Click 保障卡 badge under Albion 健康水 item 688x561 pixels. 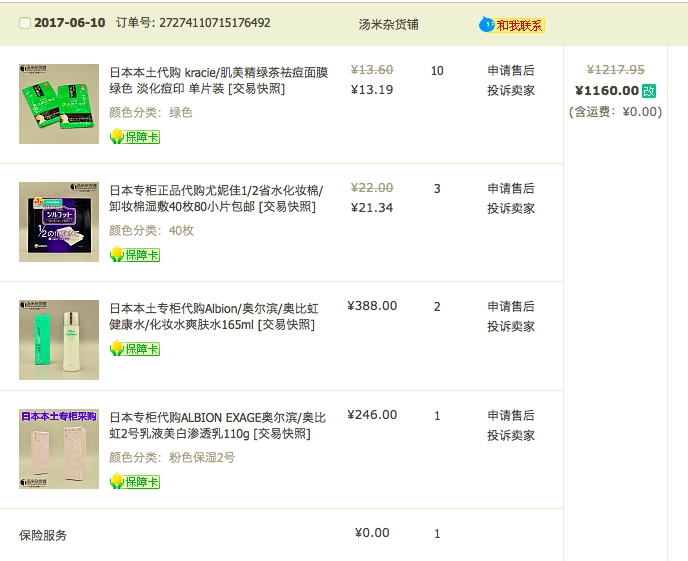click(134, 349)
